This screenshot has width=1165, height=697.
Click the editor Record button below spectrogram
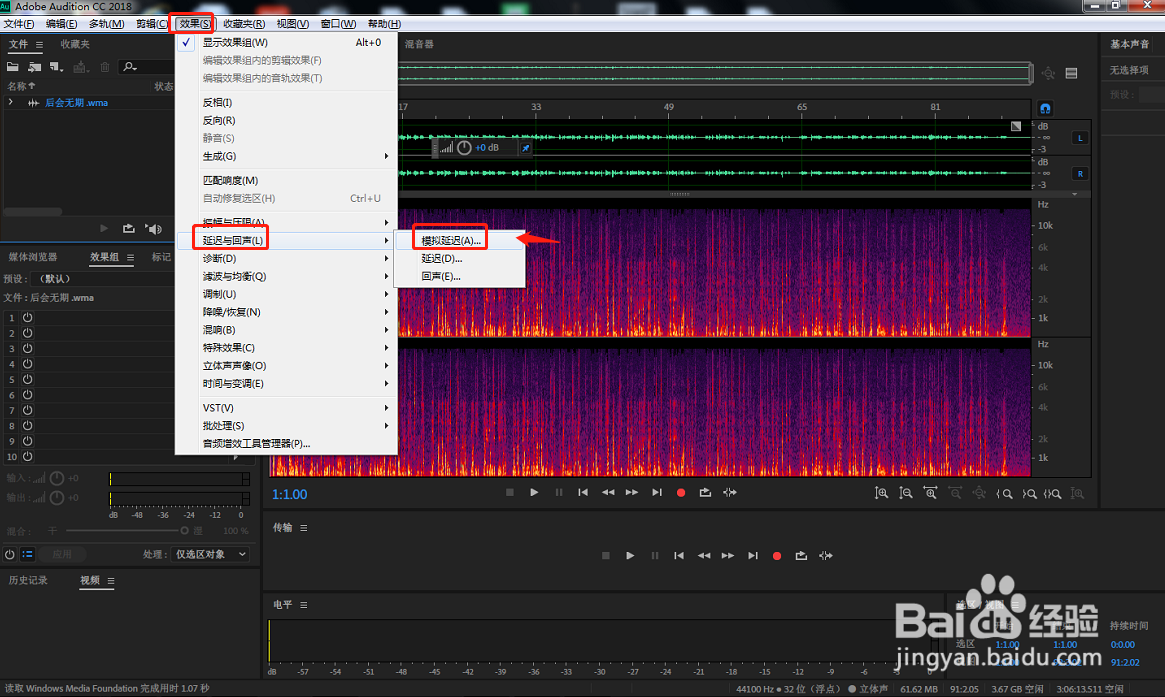click(681, 493)
